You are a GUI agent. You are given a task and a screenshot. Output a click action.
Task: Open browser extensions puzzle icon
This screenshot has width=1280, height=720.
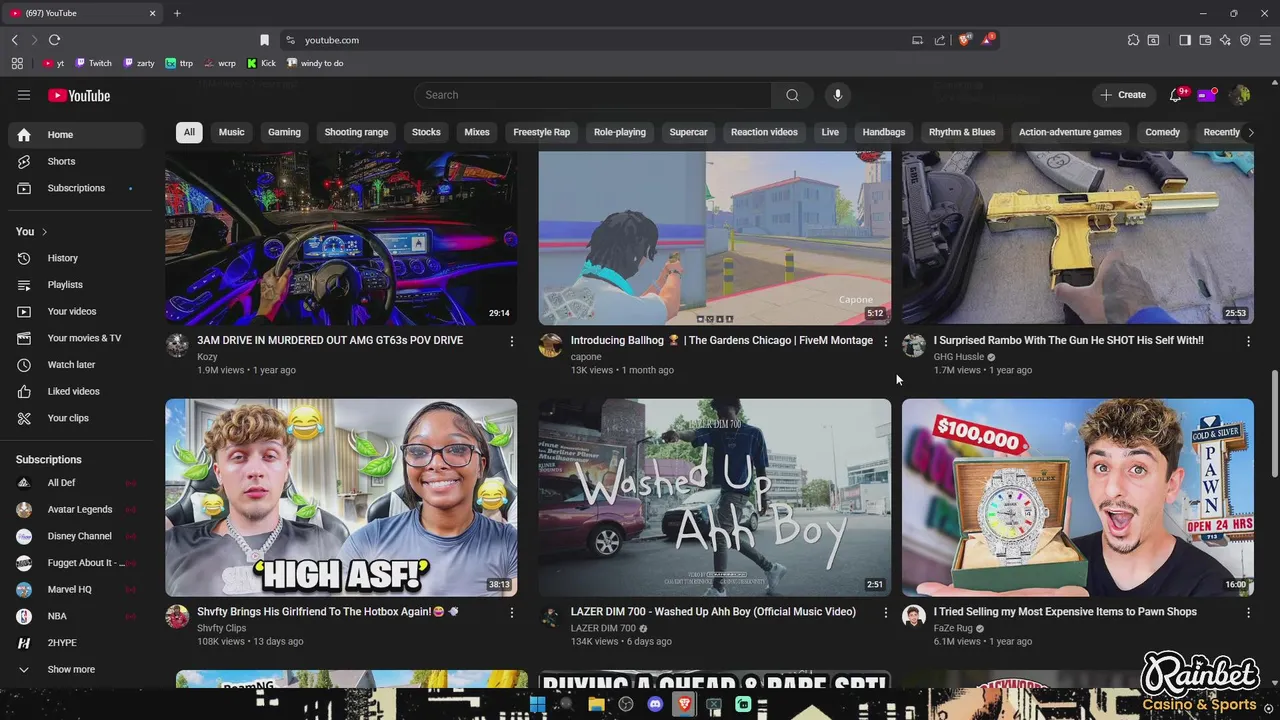coord(1133,40)
